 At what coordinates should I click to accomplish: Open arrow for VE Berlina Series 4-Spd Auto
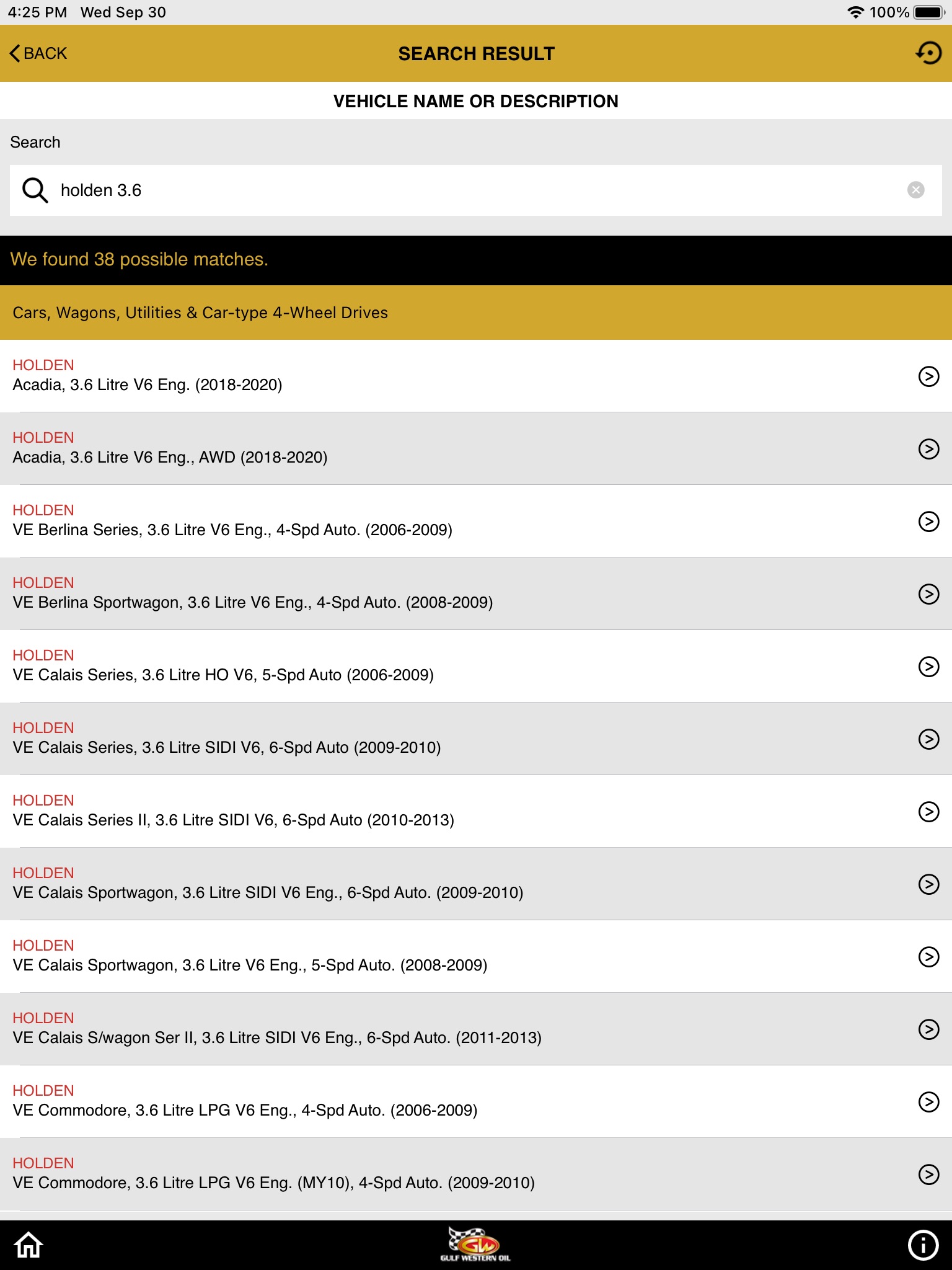tap(928, 521)
